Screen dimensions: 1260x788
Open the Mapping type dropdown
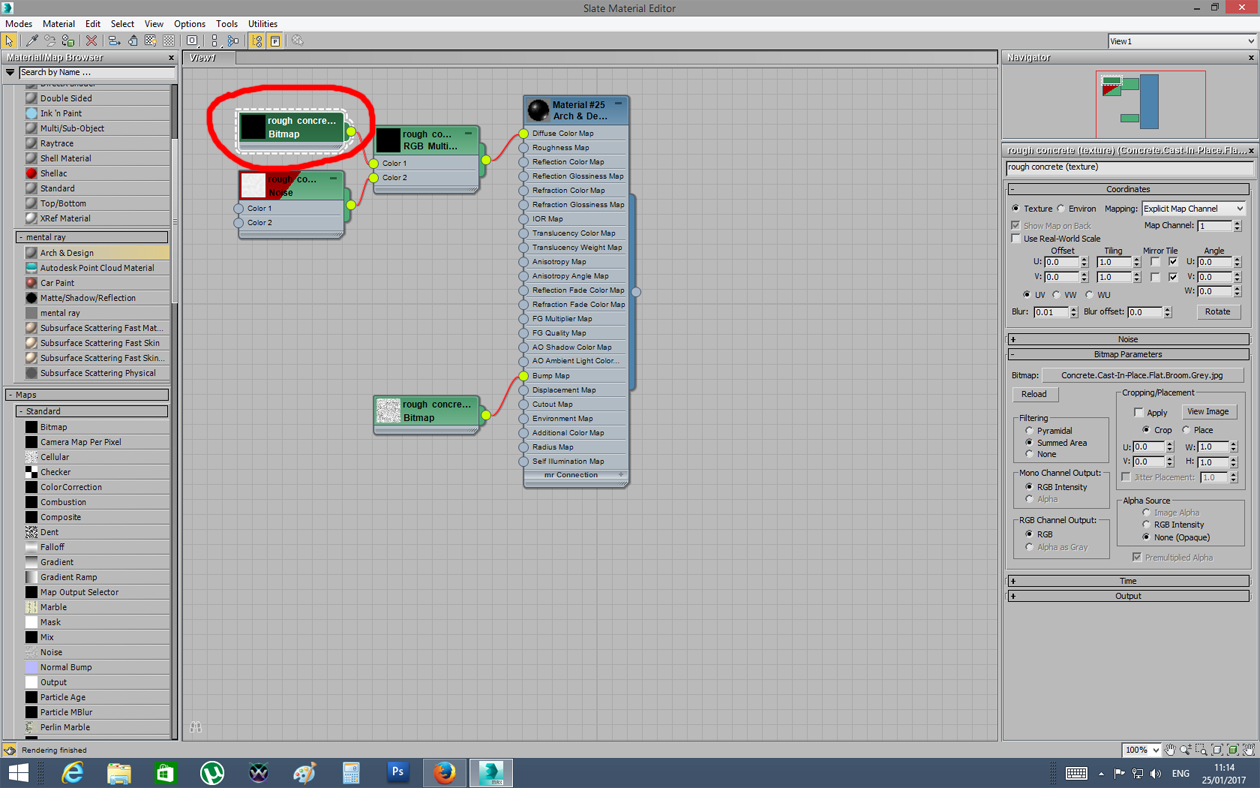(1193, 209)
